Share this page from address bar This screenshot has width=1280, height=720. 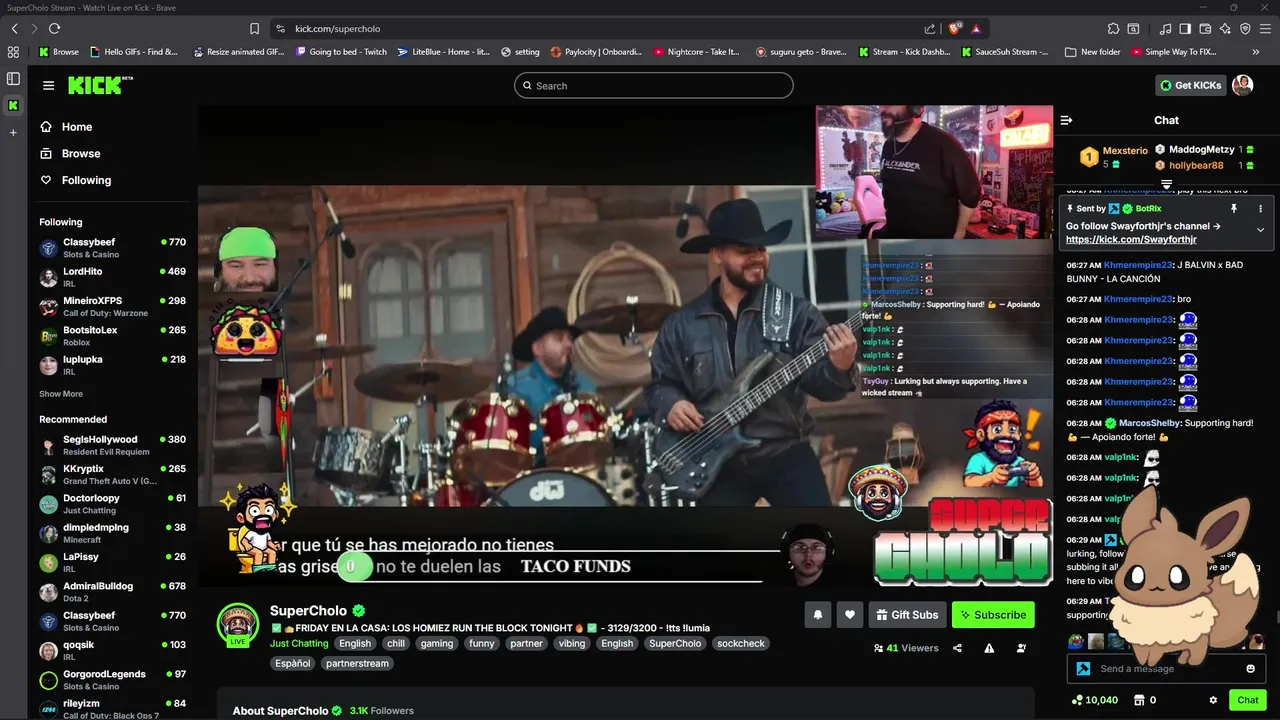[x=930, y=28]
